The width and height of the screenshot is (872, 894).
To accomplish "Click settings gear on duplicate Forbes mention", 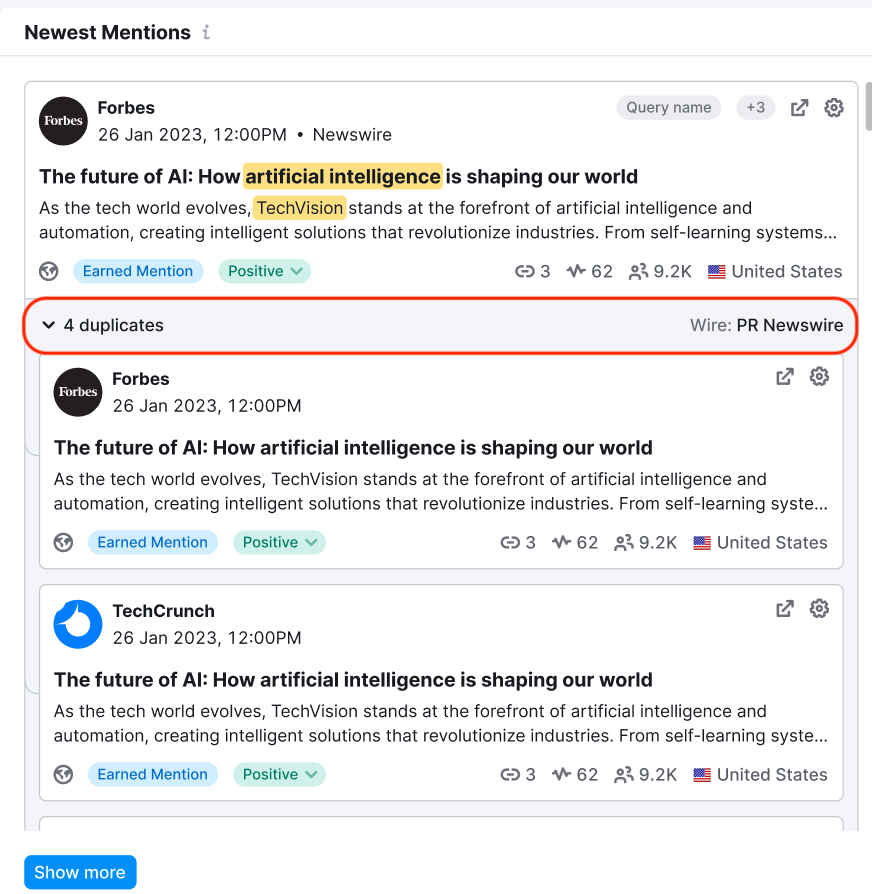I will (x=819, y=377).
